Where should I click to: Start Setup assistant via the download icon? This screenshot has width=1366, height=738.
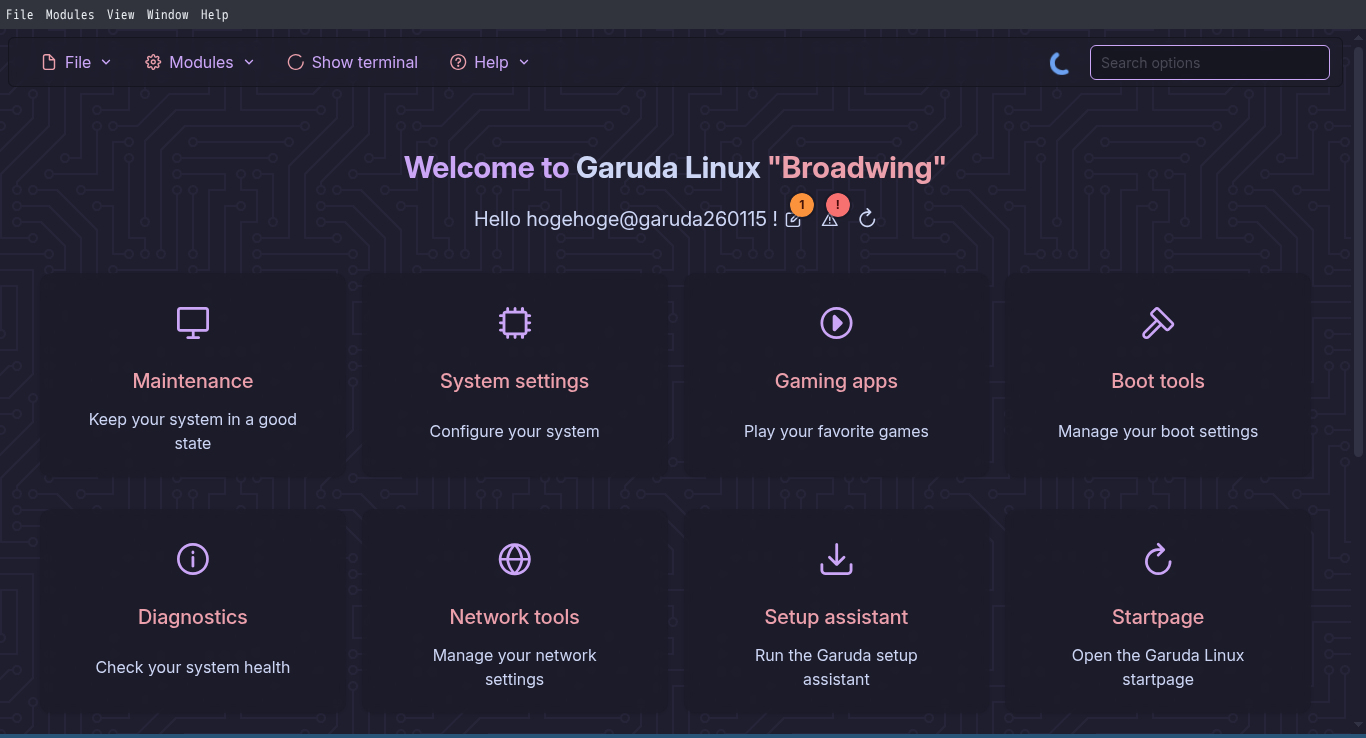point(836,558)
